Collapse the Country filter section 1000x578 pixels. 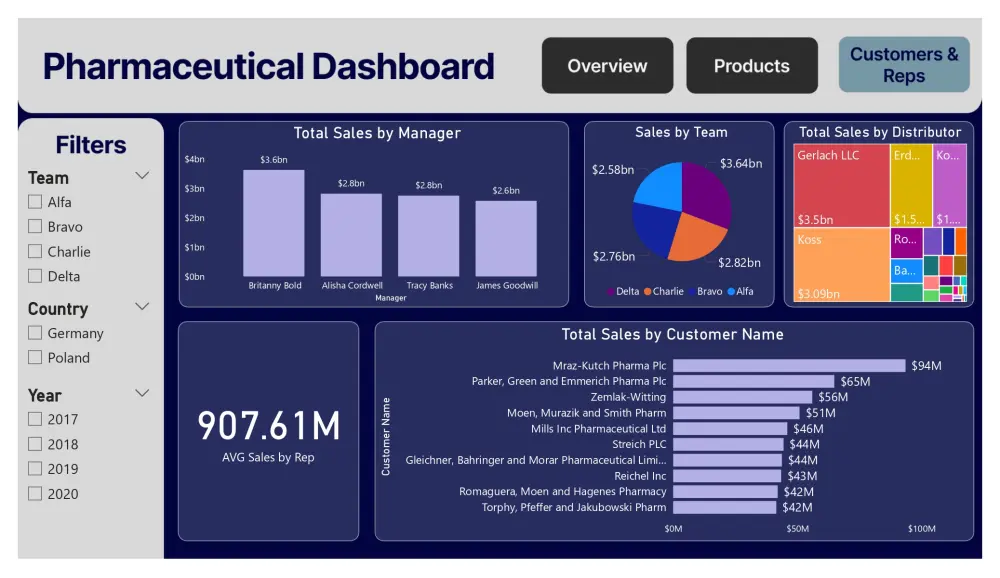tap(142, 306)
